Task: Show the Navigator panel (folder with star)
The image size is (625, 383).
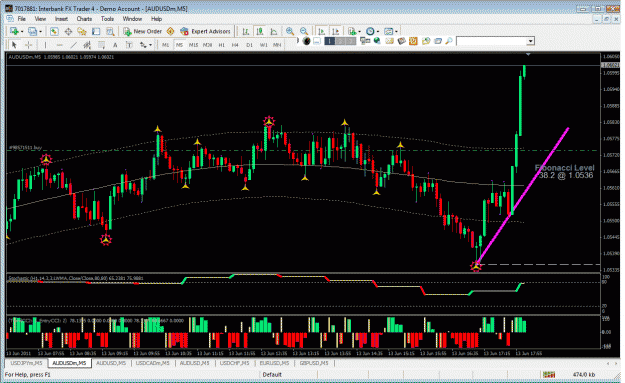Action: point(82,31)
